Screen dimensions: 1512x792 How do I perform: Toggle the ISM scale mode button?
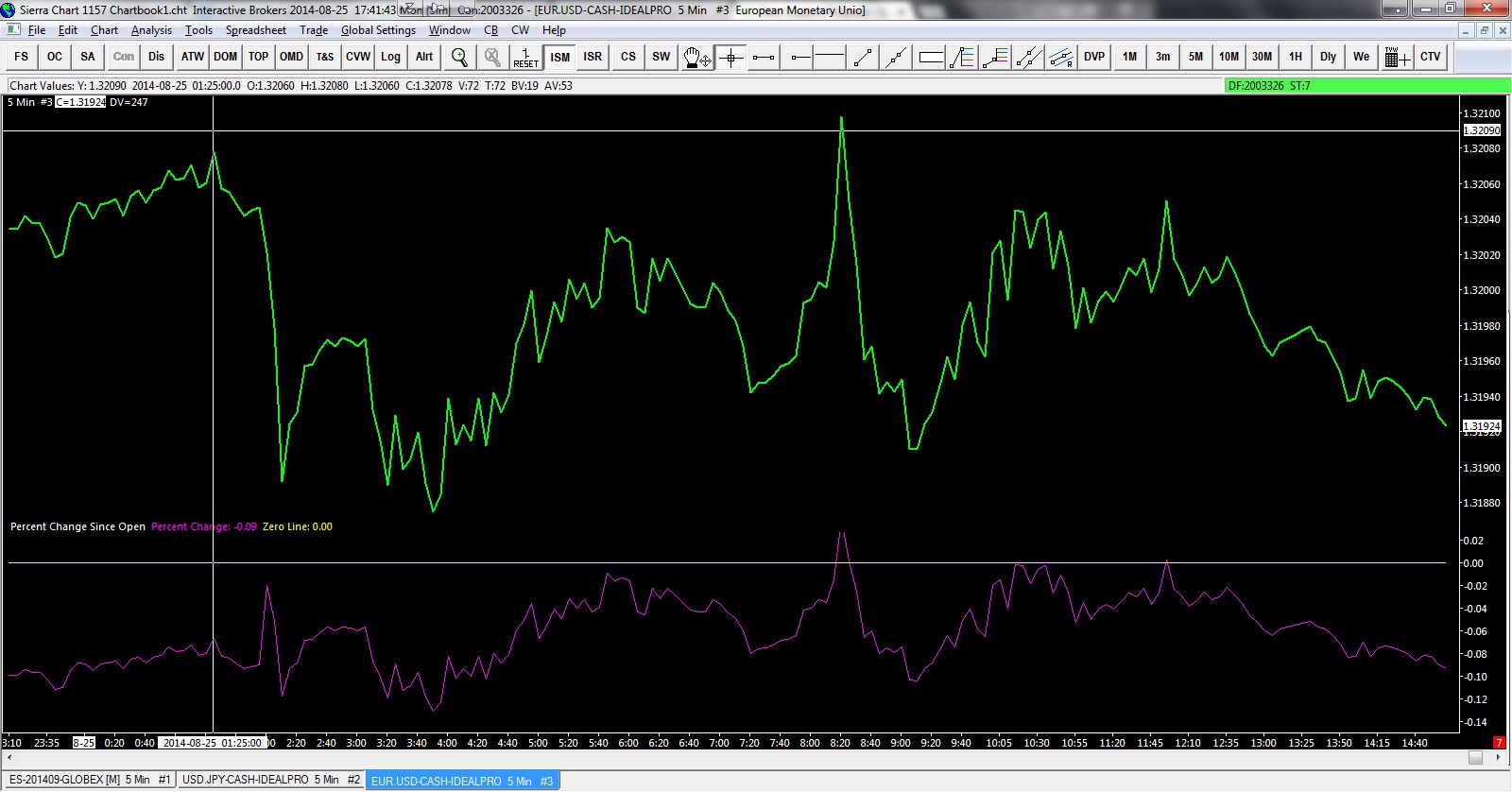pos(560,57)
